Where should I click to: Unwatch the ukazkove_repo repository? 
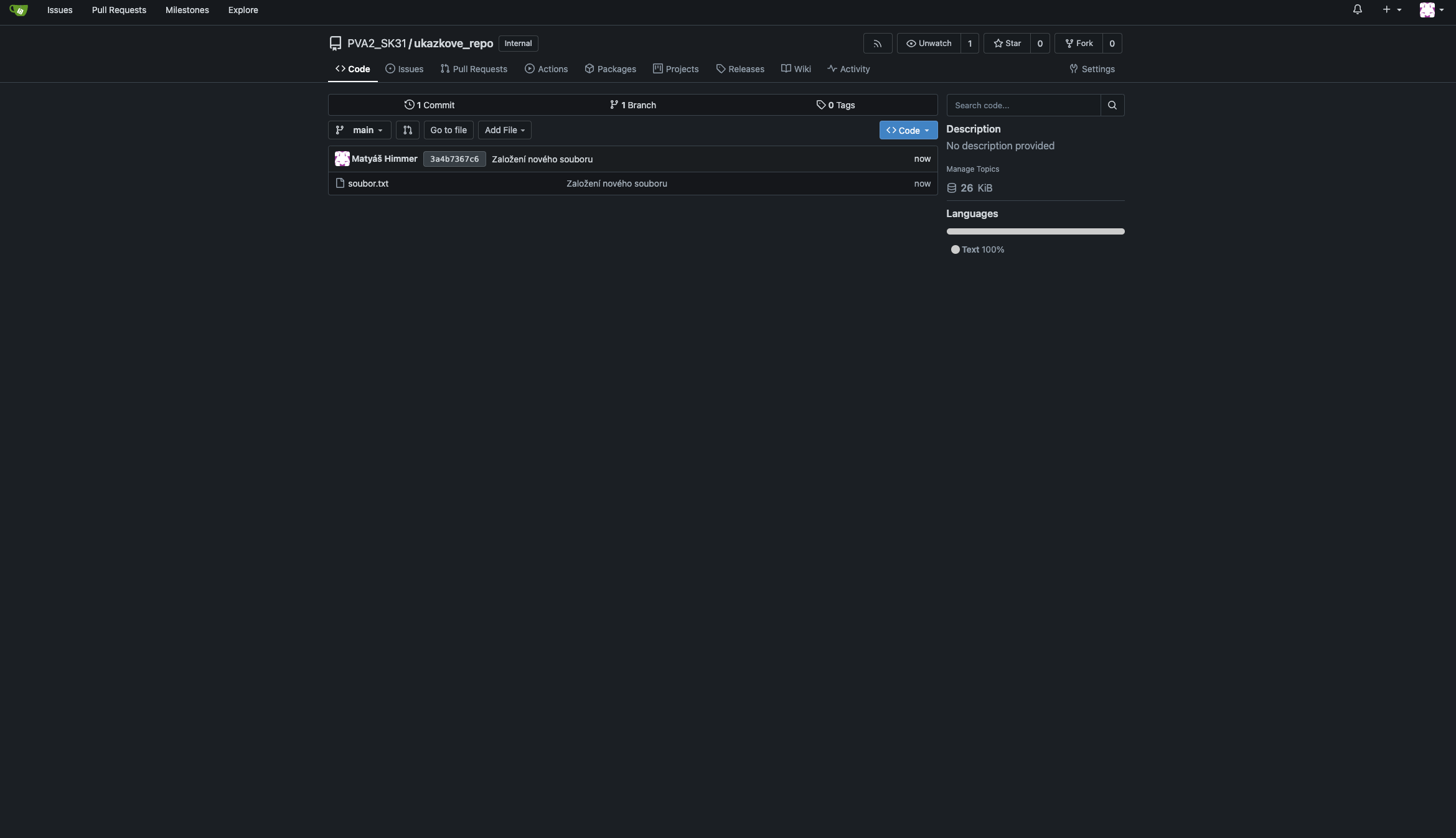click(928, 43)
